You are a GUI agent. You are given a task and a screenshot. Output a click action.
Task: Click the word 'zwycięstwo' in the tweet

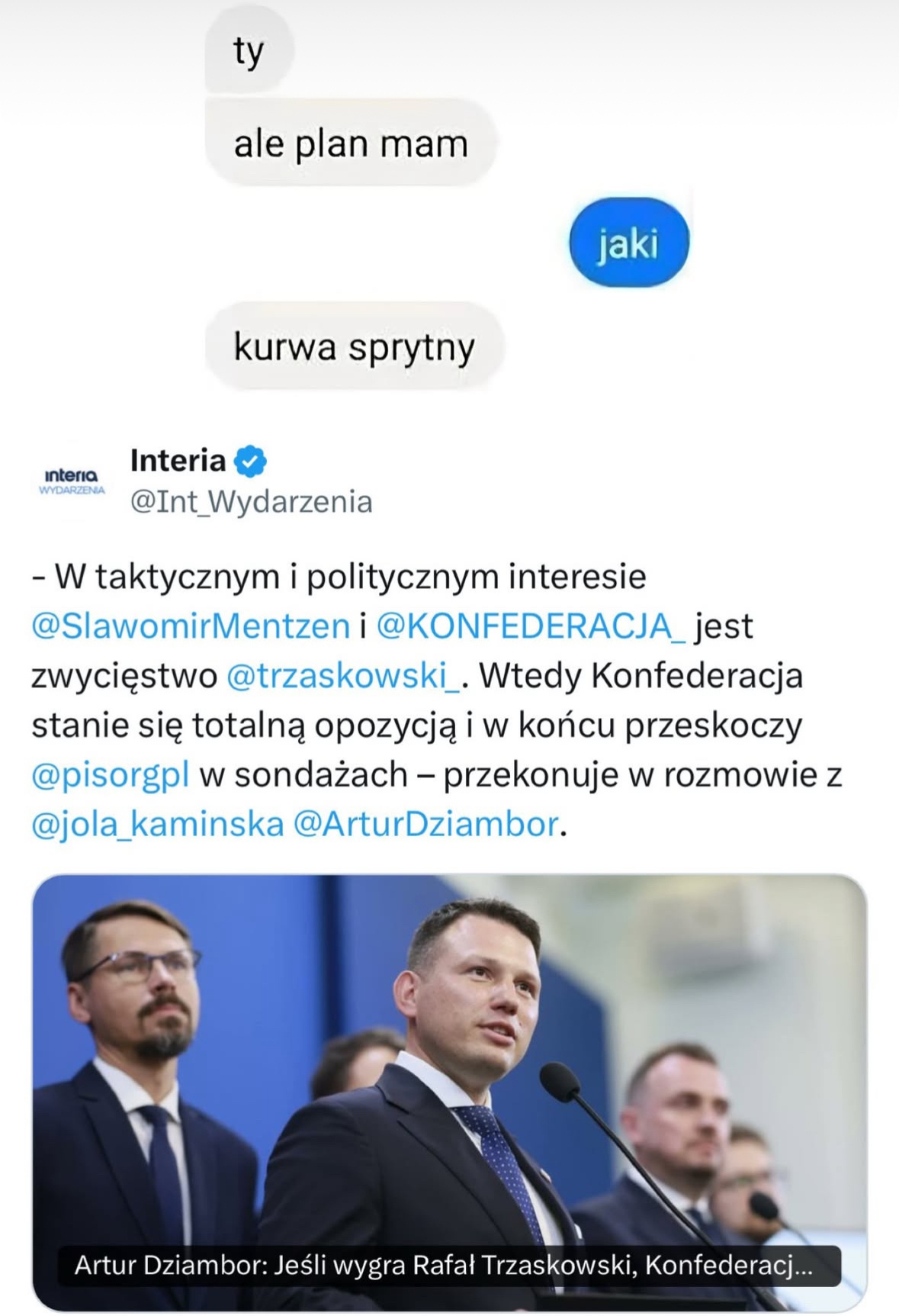click(124, 676)
